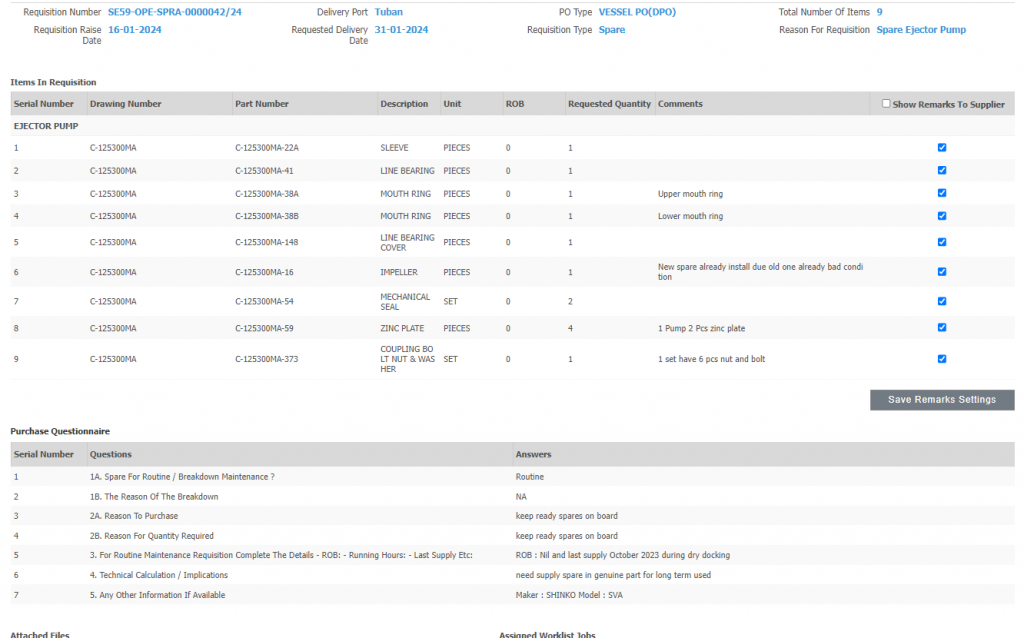Toggle the remarks checkbox for the ZINC PLATE row

coord(942,328)
